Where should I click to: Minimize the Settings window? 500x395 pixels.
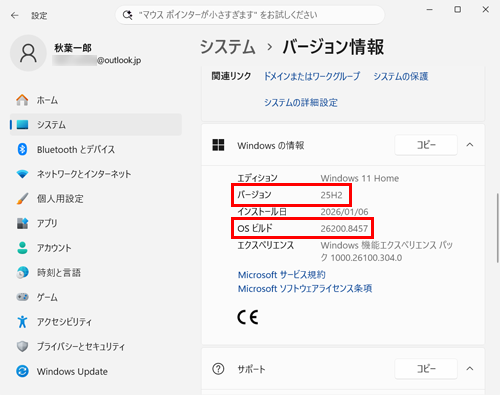pos(430,10)
